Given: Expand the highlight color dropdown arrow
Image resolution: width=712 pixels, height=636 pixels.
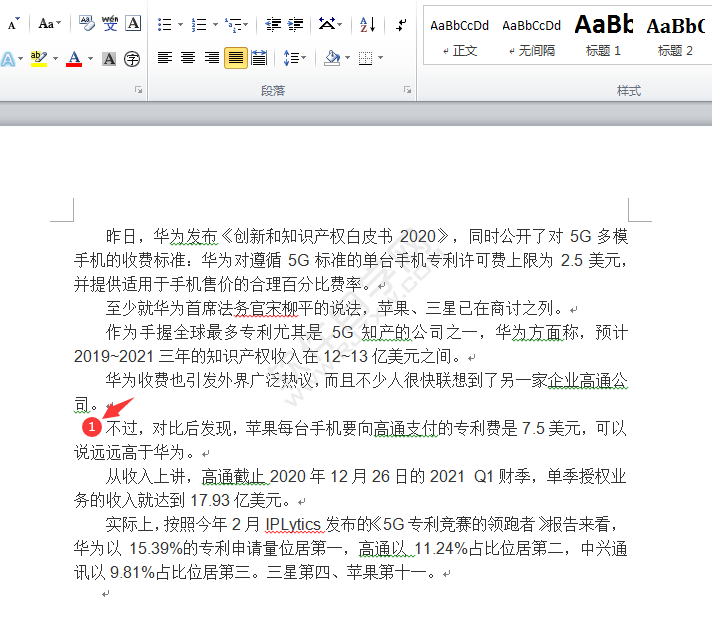Looking at the screenshot, I should click(x=55, y=59).
